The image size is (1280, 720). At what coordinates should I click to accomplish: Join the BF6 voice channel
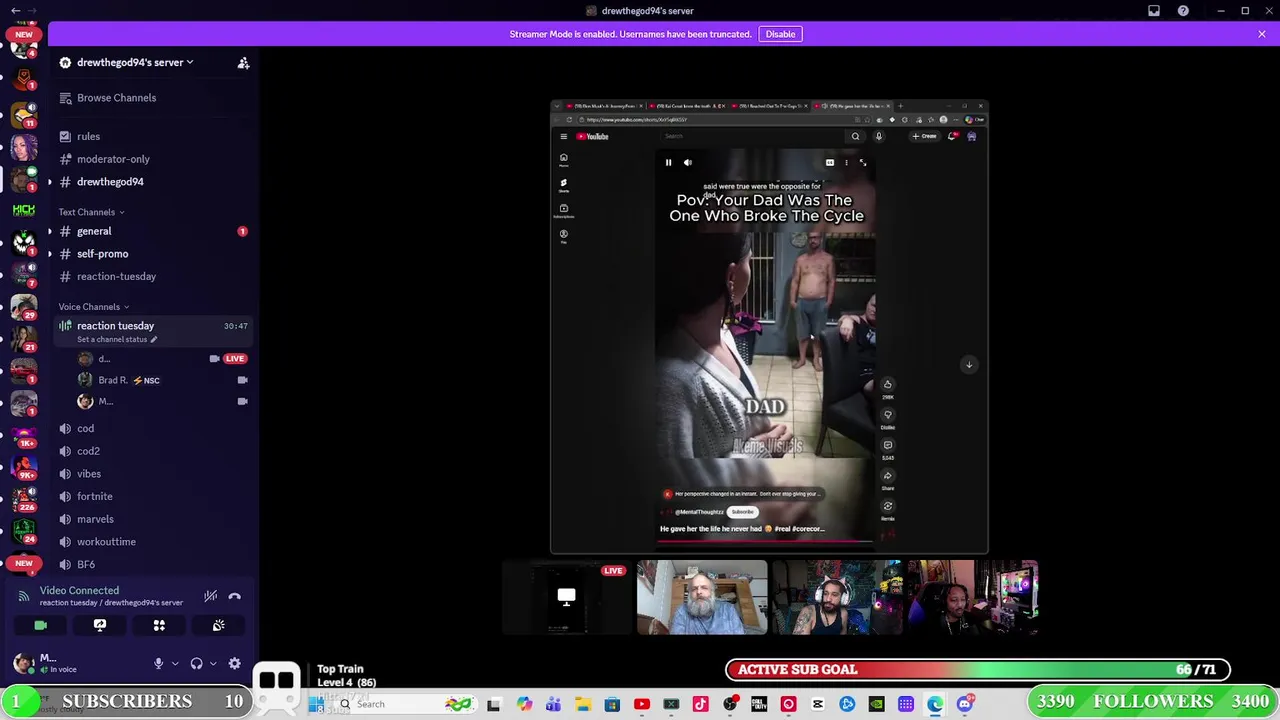[x=152, y=564]
